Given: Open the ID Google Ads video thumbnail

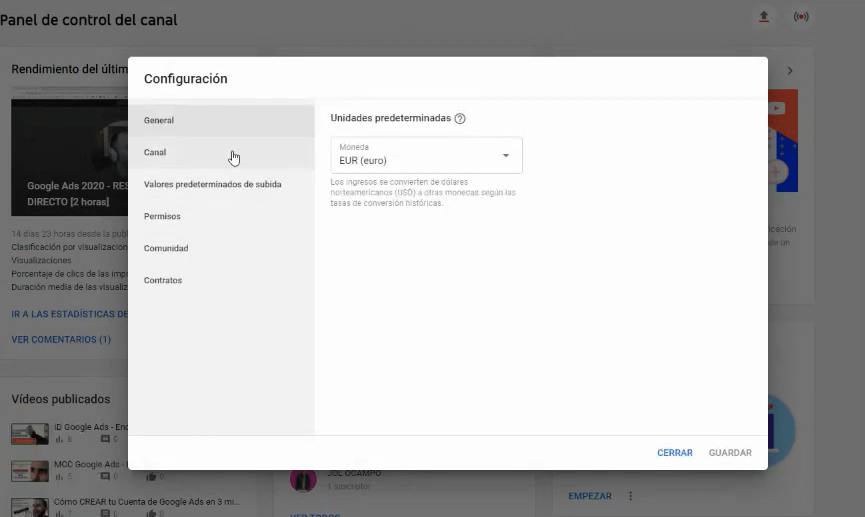Looking at the screenshot, I should pos(30,434).
